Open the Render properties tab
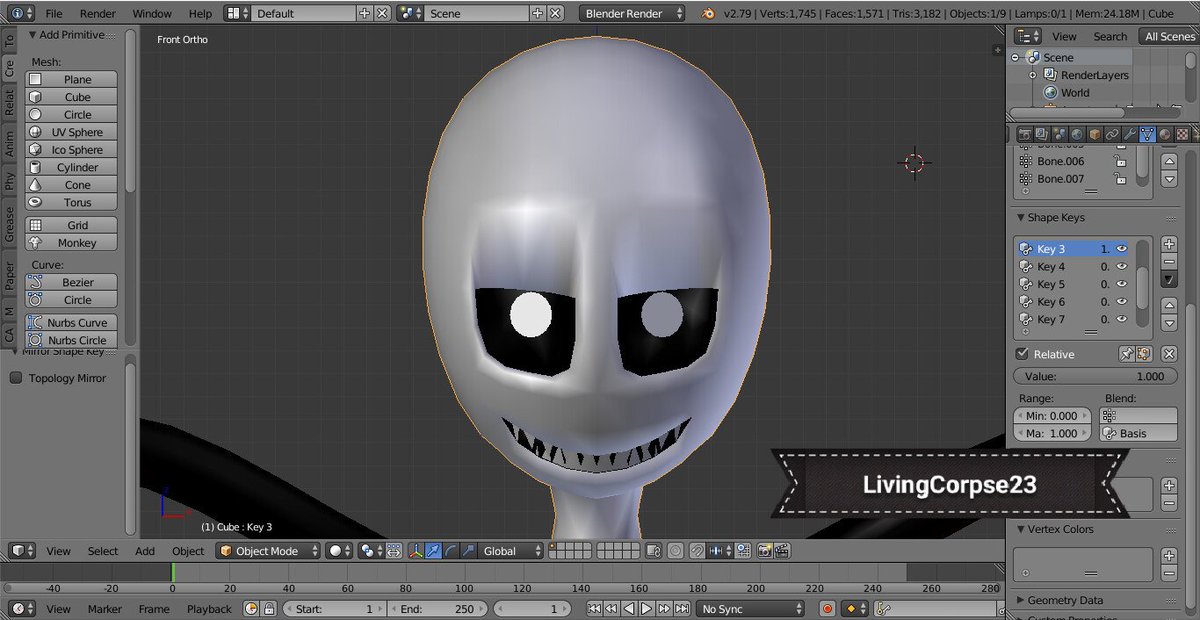1200x620 pixels. pos(1025,133)
